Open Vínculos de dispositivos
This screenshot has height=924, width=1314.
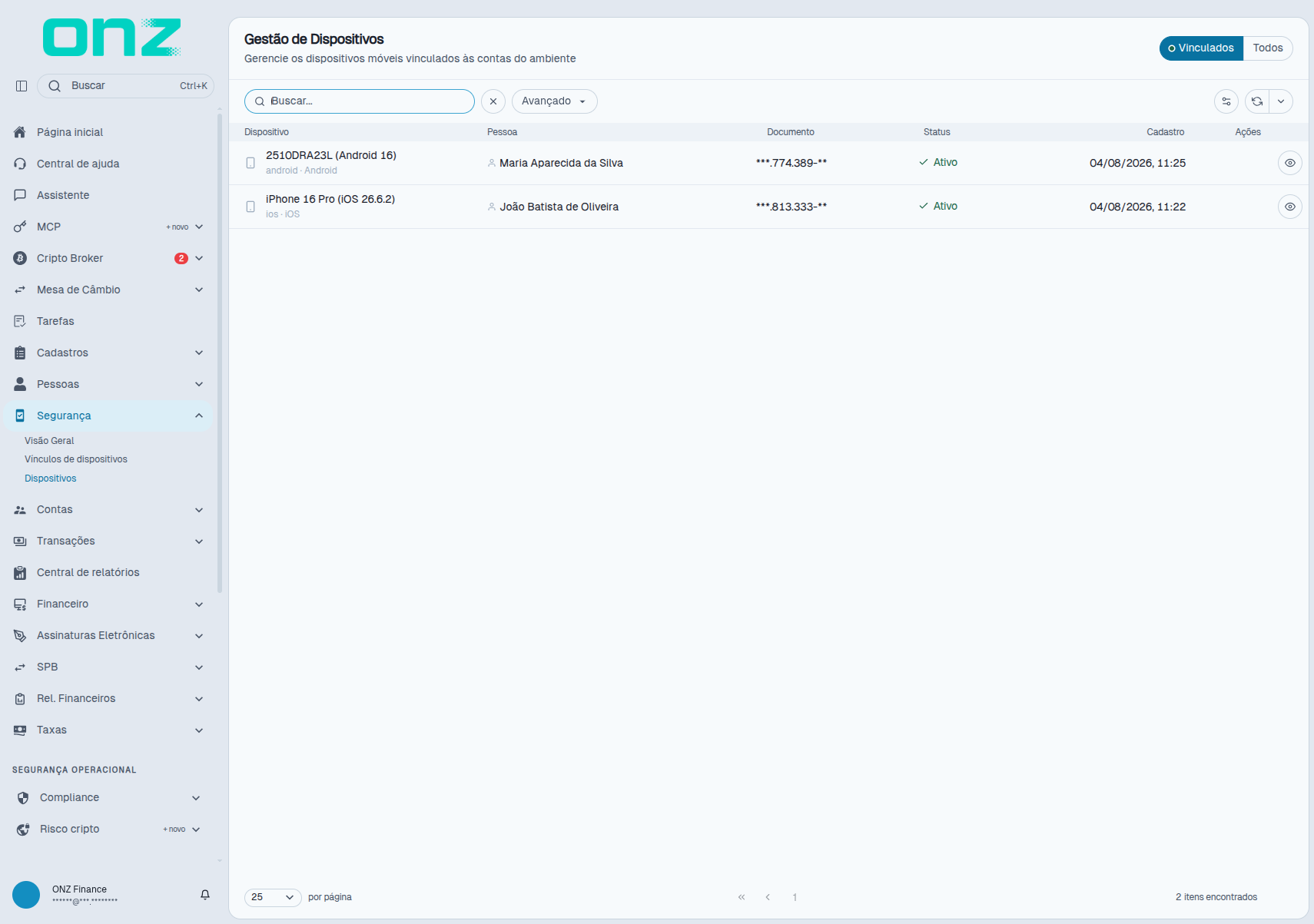click(76, 459)
